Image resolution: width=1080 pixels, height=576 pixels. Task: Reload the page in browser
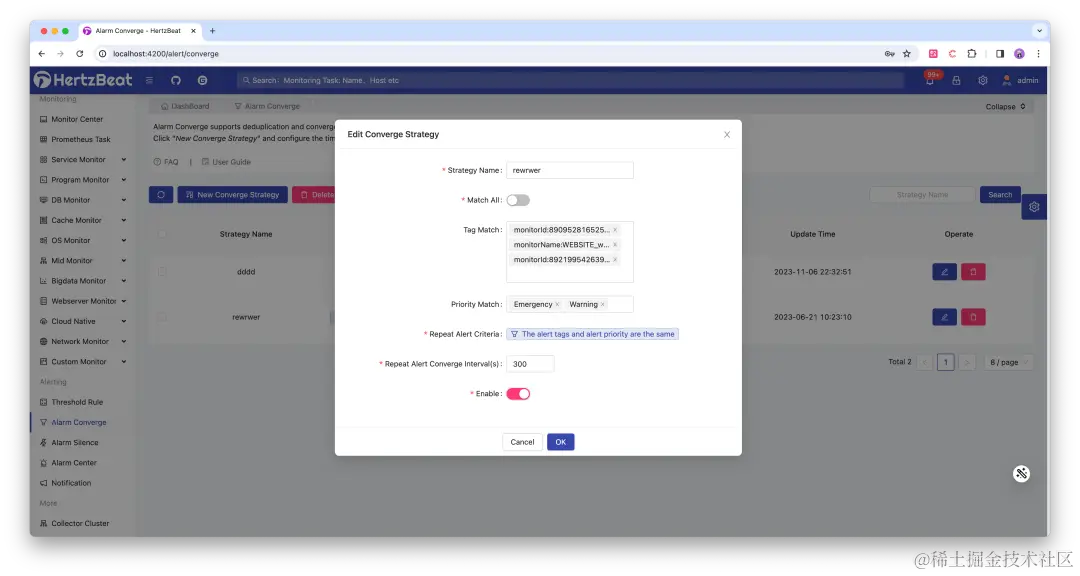click(80, 53)
